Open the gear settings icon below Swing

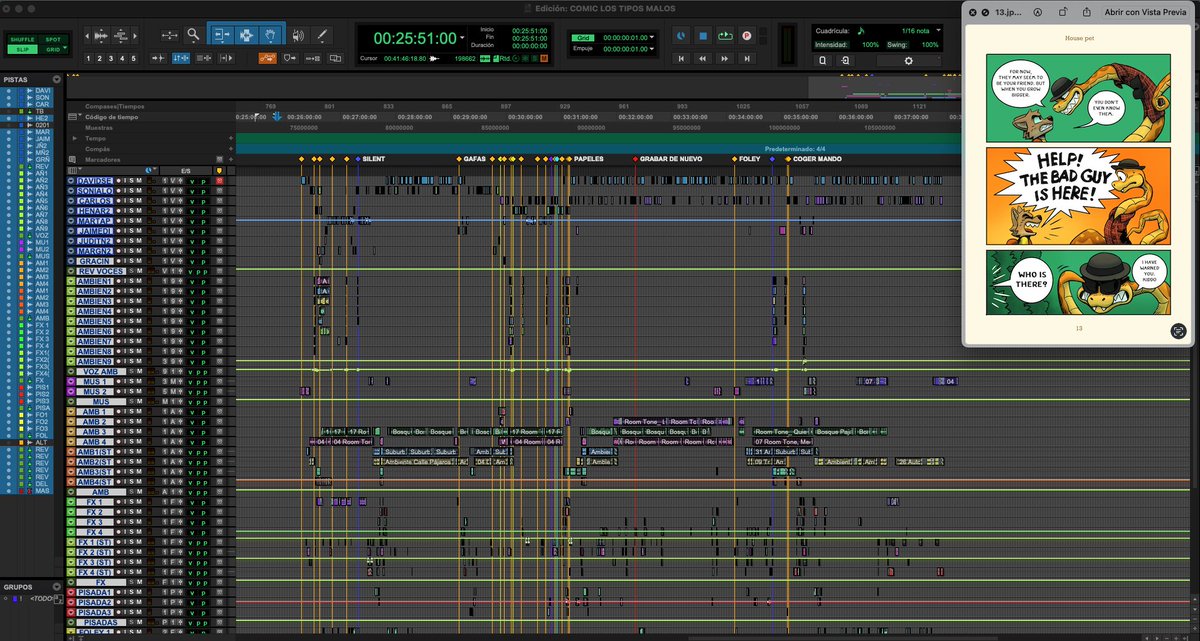click(909, 60)
